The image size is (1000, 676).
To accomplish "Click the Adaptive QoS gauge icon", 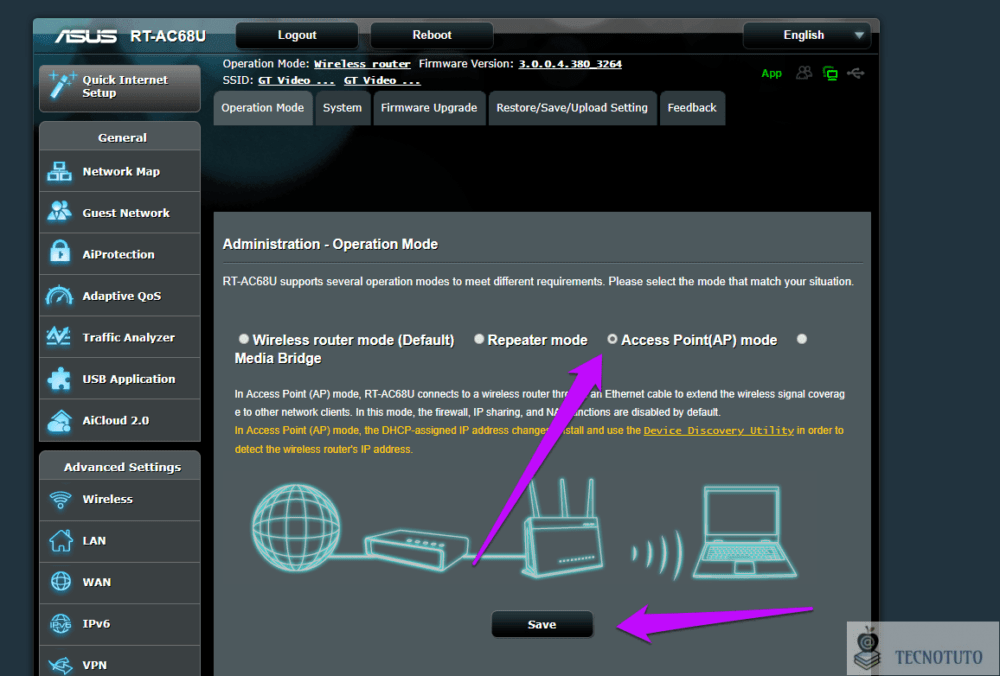I will 59,295.
